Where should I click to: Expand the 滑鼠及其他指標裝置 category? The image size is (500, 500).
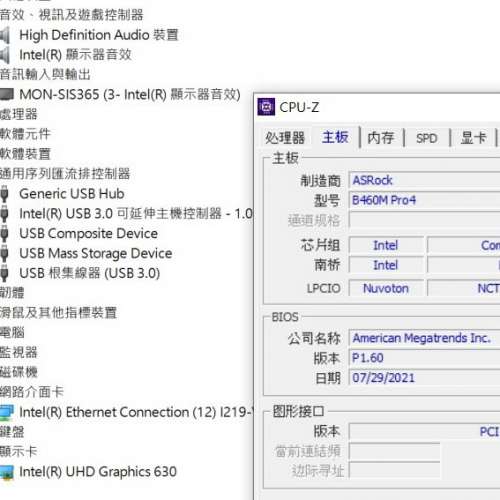coord(58,313)
